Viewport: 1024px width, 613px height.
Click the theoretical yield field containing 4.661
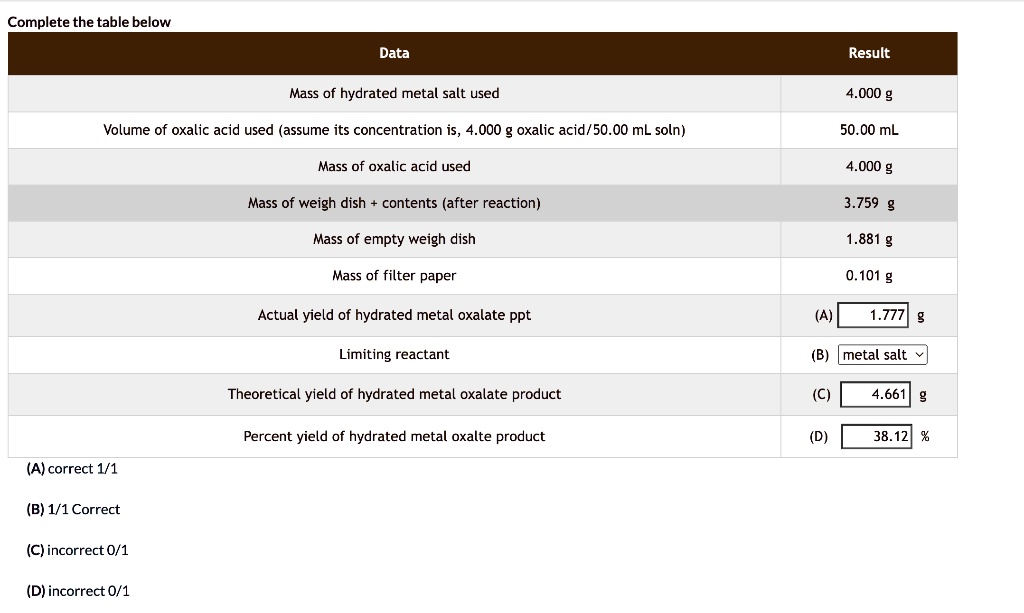874,394
